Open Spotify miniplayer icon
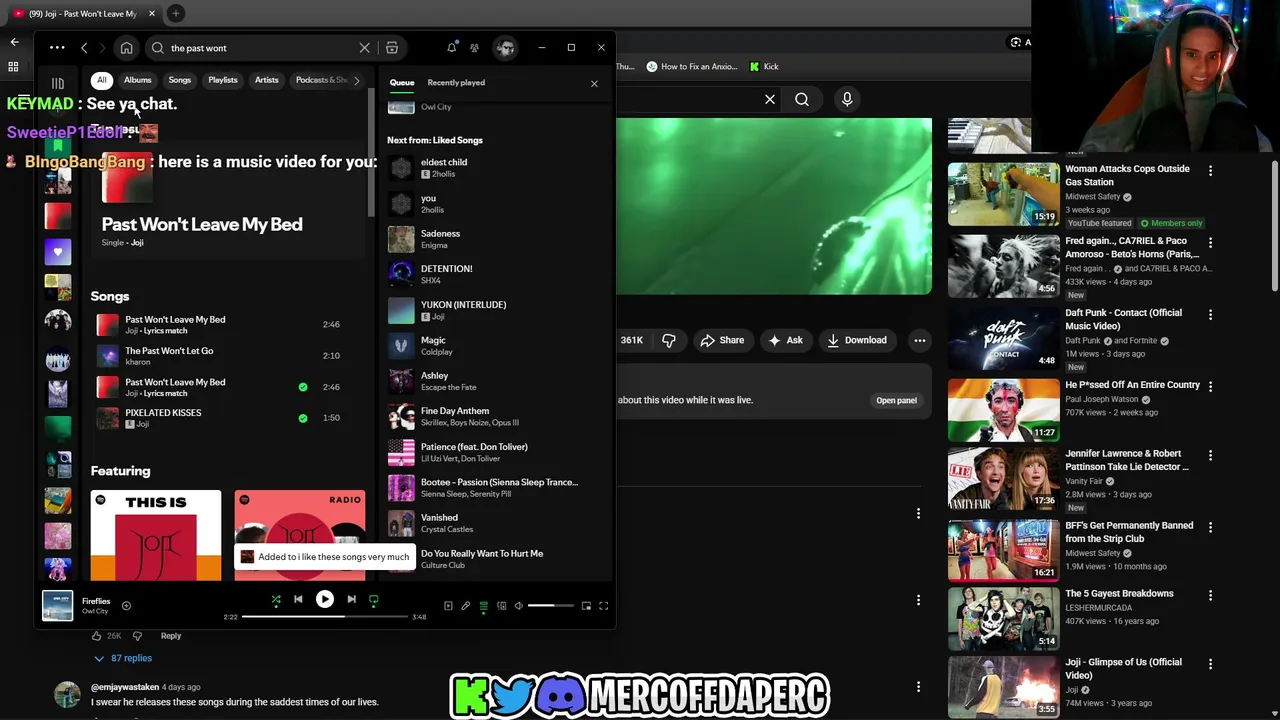Screen dimensions: 1280x720 [586, 606]
